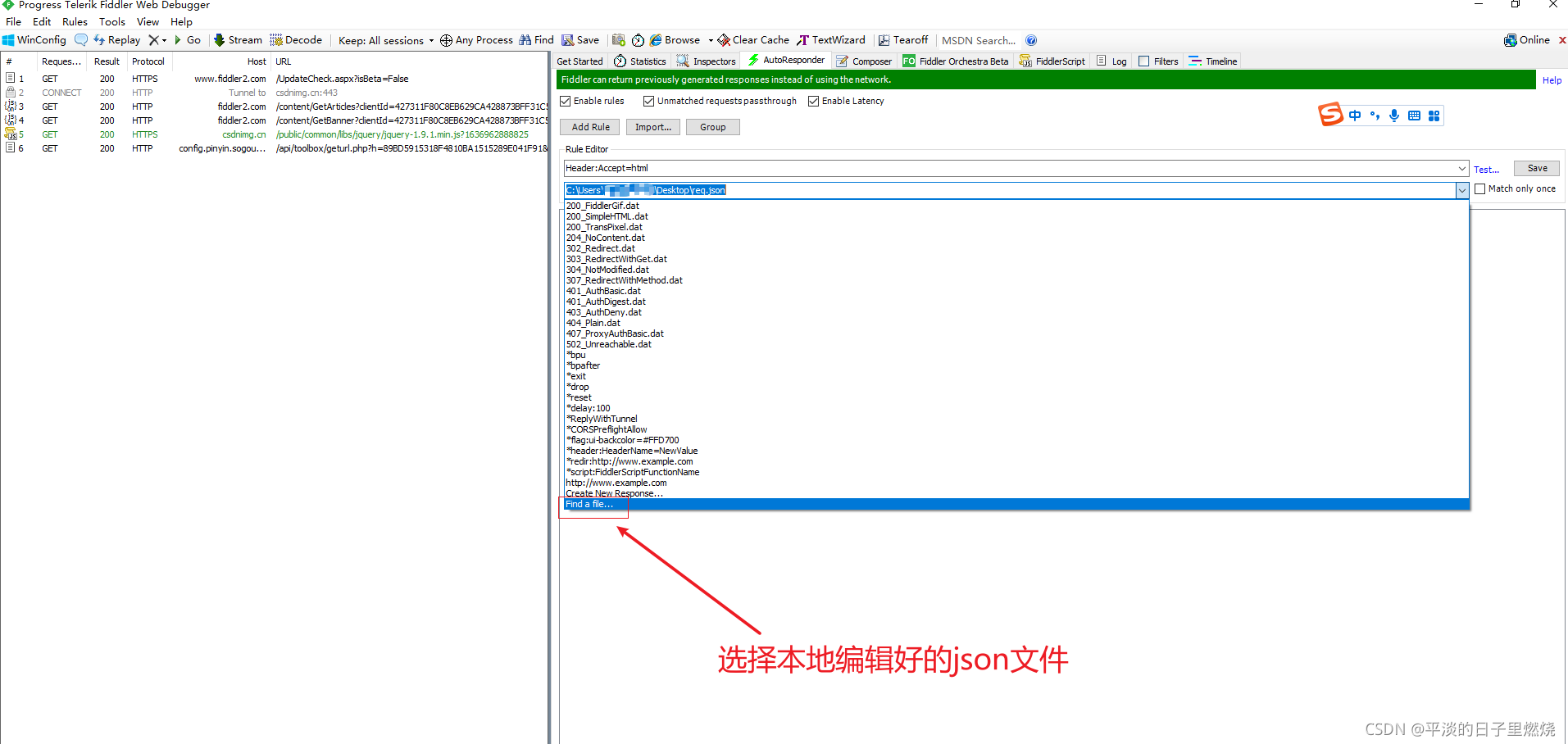Open the Header:Accept=html match dropdown arrow
Image resolution: width=1568 pixels, height=744 pixels.
tap(1461, 168)
